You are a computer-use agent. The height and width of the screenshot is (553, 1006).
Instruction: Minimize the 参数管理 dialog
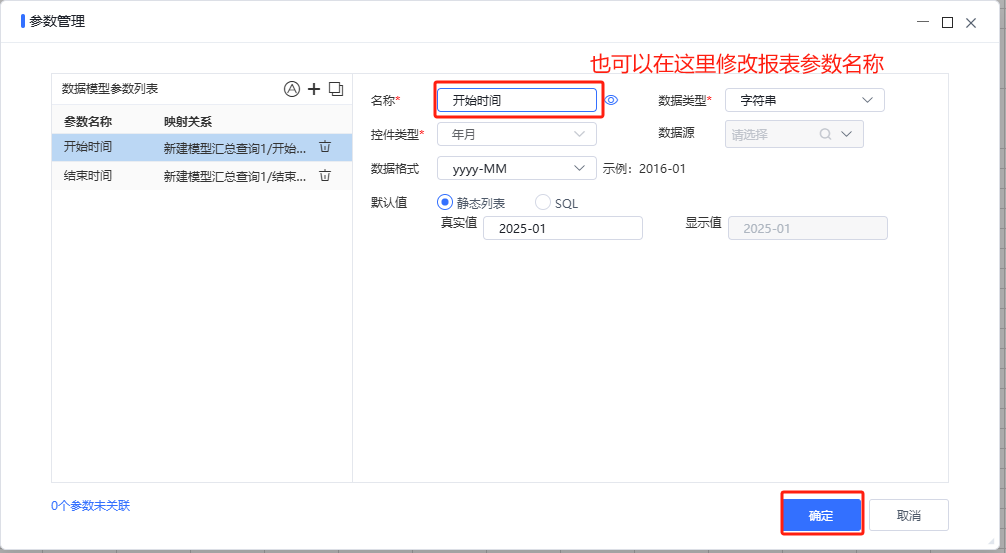point(923,22)
